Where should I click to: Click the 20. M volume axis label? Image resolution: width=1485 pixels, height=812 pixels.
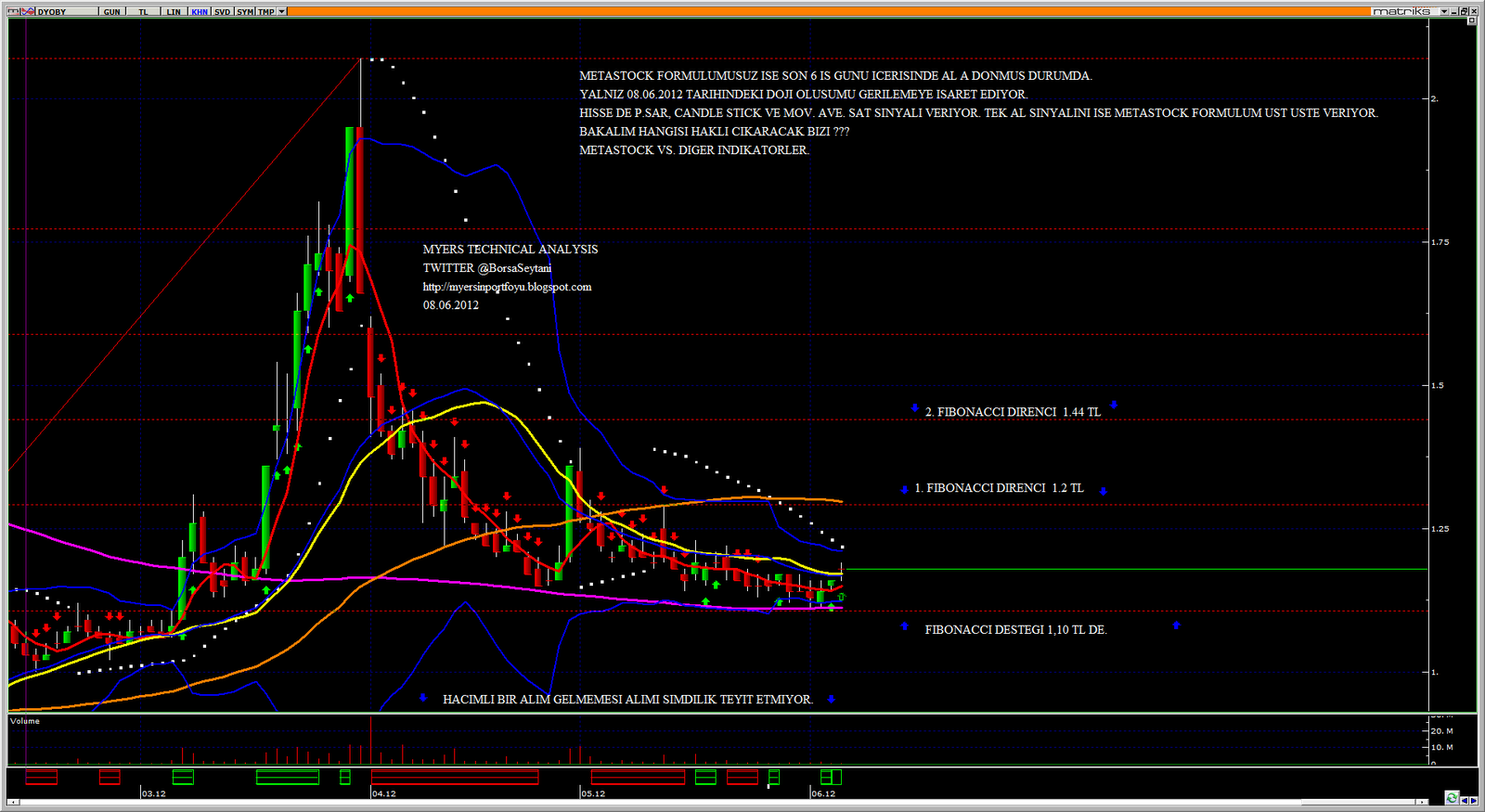(x=1442, y=731)
